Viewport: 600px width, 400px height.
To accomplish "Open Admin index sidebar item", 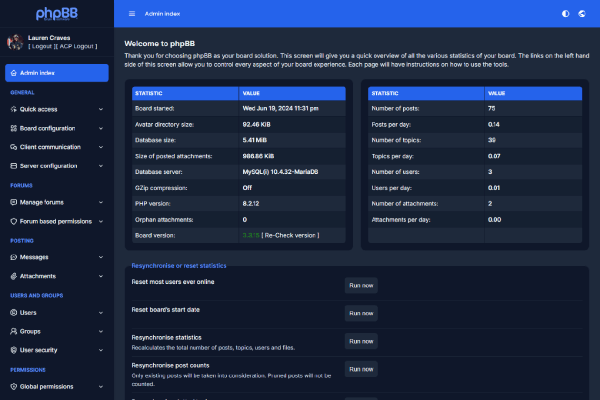I will click(57, 73).
